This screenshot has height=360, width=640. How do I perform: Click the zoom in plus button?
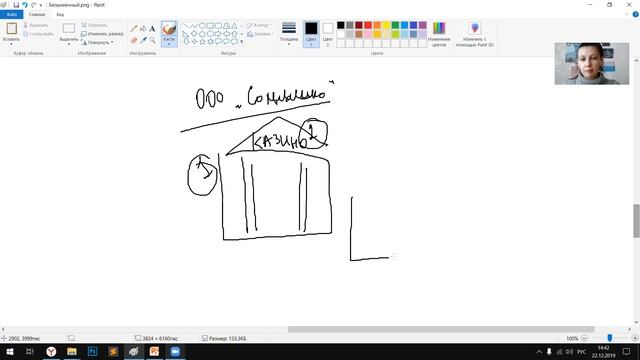635,338
